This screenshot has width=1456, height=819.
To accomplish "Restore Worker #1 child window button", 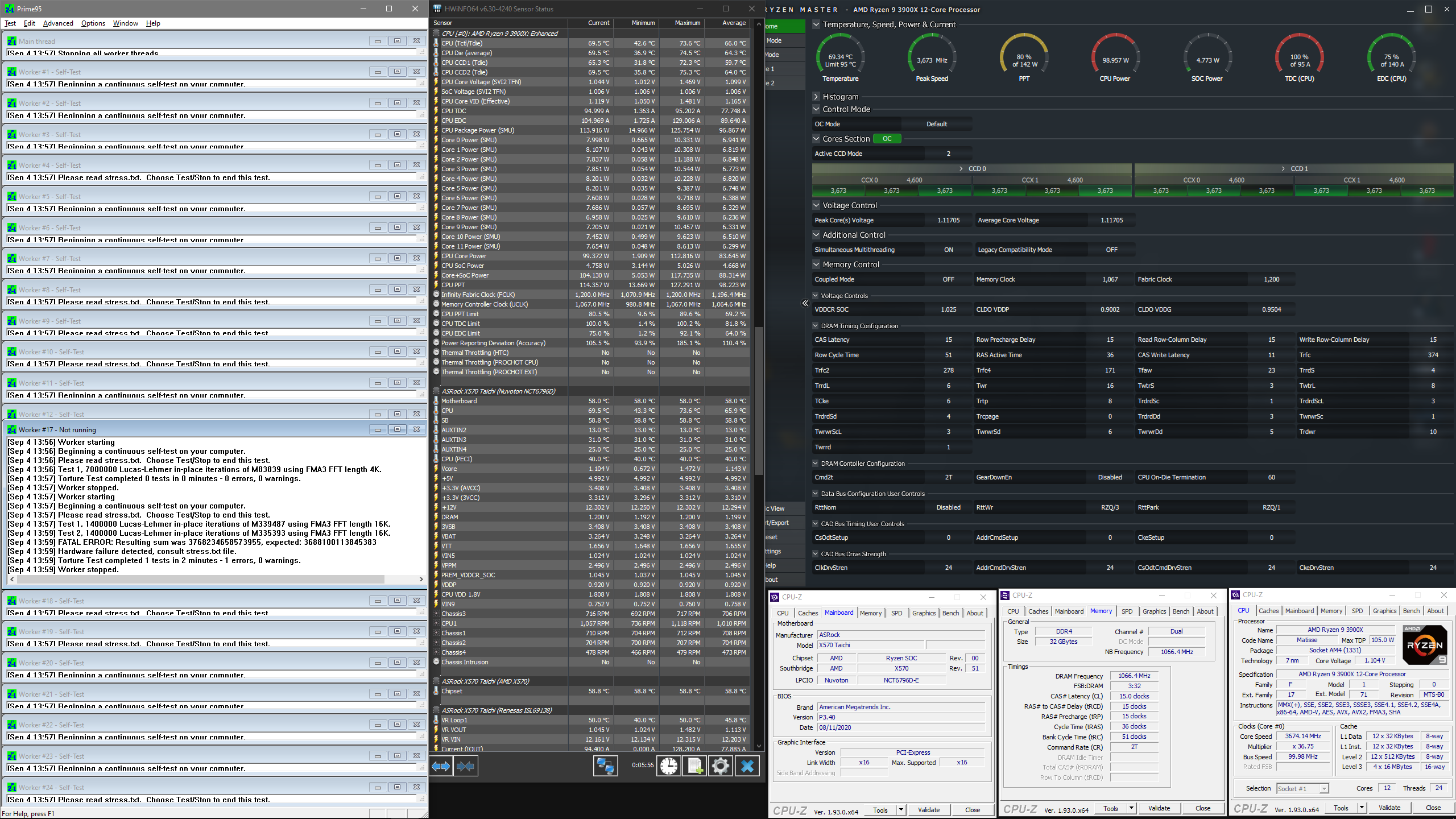I will point(397,72).
